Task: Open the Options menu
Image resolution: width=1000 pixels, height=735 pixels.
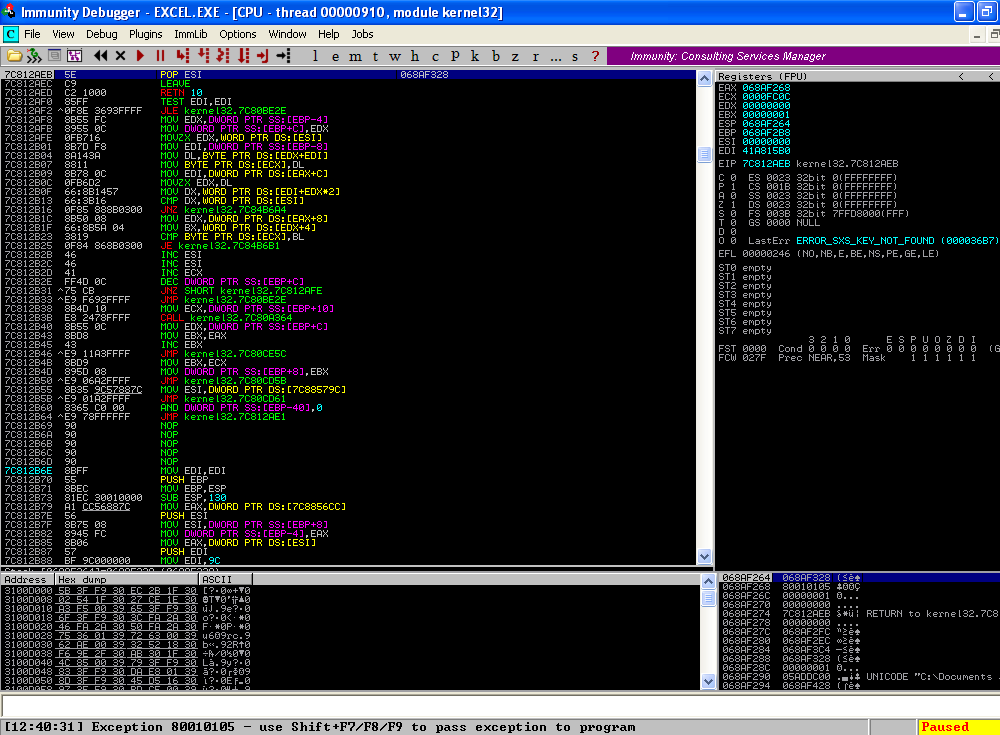Action: click(x=238, y=34)
